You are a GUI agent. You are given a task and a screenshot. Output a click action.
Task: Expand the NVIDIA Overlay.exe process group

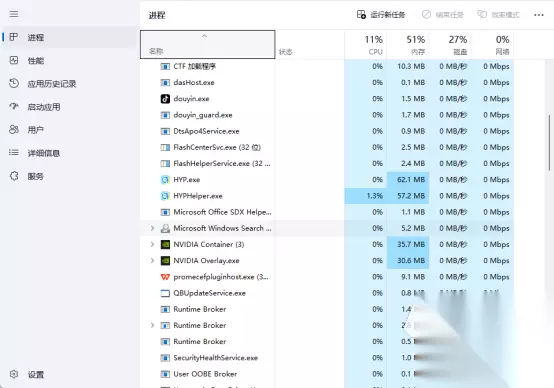pos(152,261)
